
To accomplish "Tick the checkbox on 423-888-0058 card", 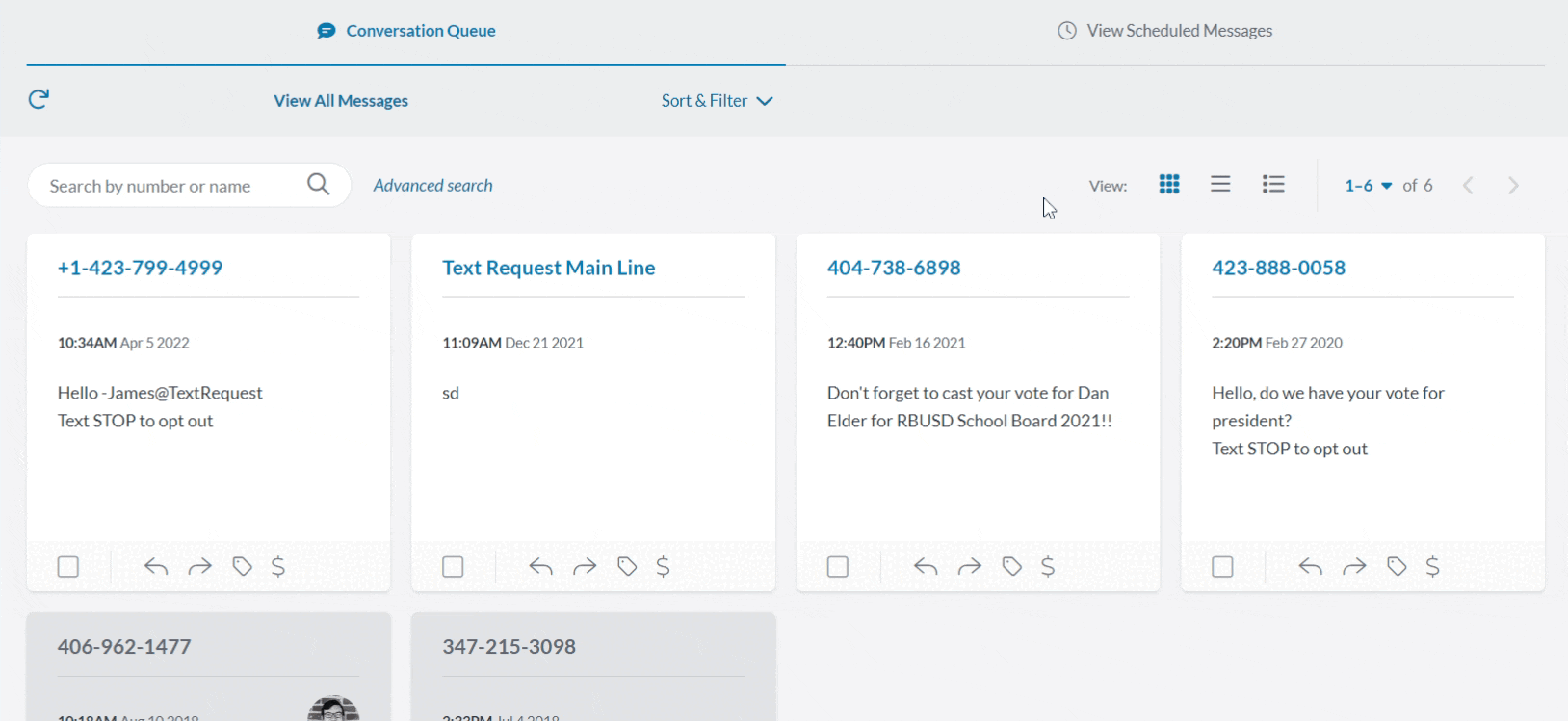I will coord(1222,567).
